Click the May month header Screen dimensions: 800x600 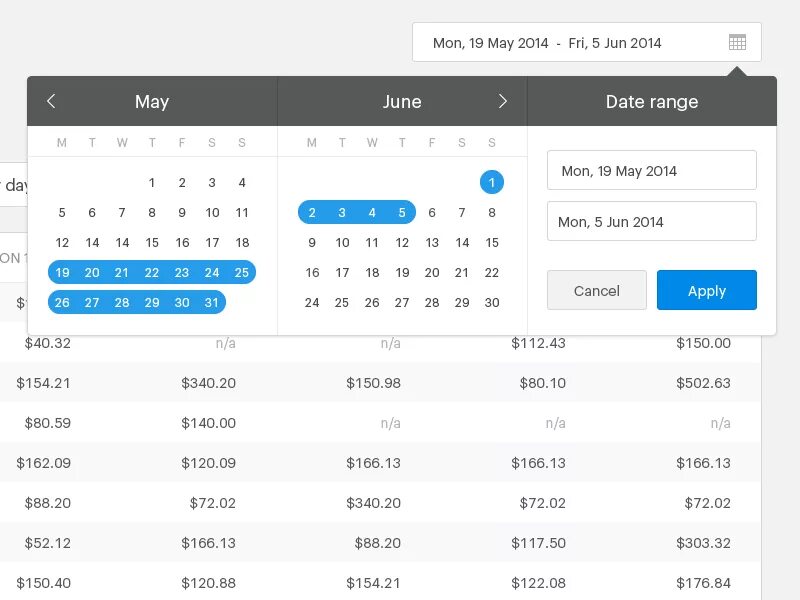[152, 102]
